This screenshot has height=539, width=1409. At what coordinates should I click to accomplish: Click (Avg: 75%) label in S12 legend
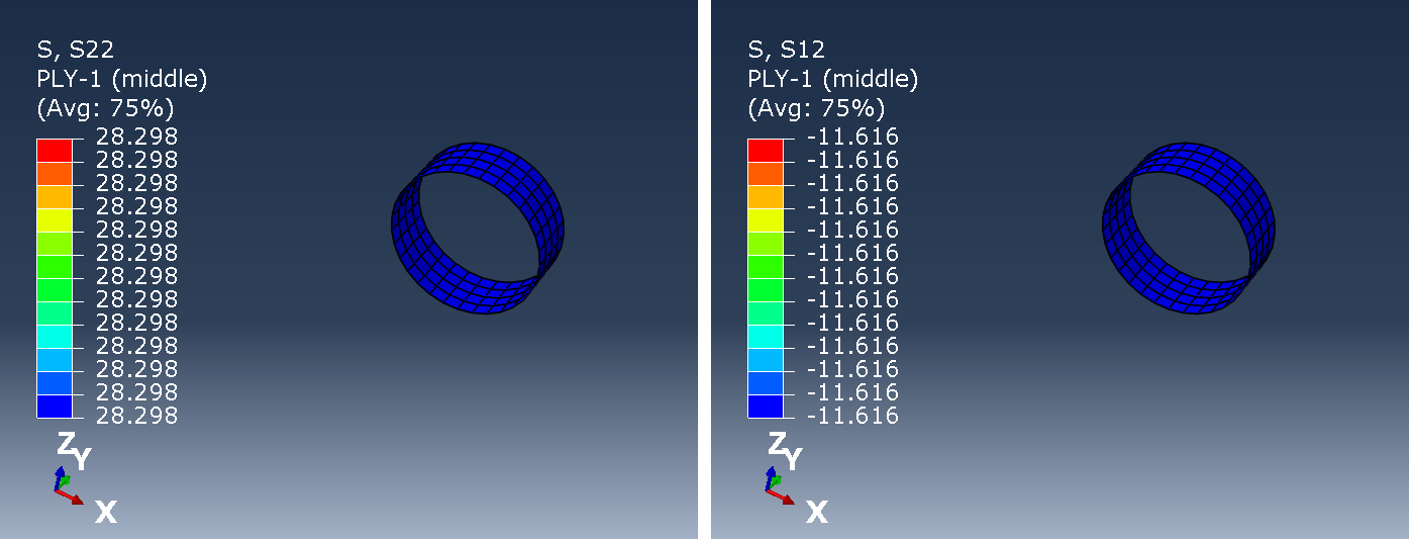coord(815,108)
